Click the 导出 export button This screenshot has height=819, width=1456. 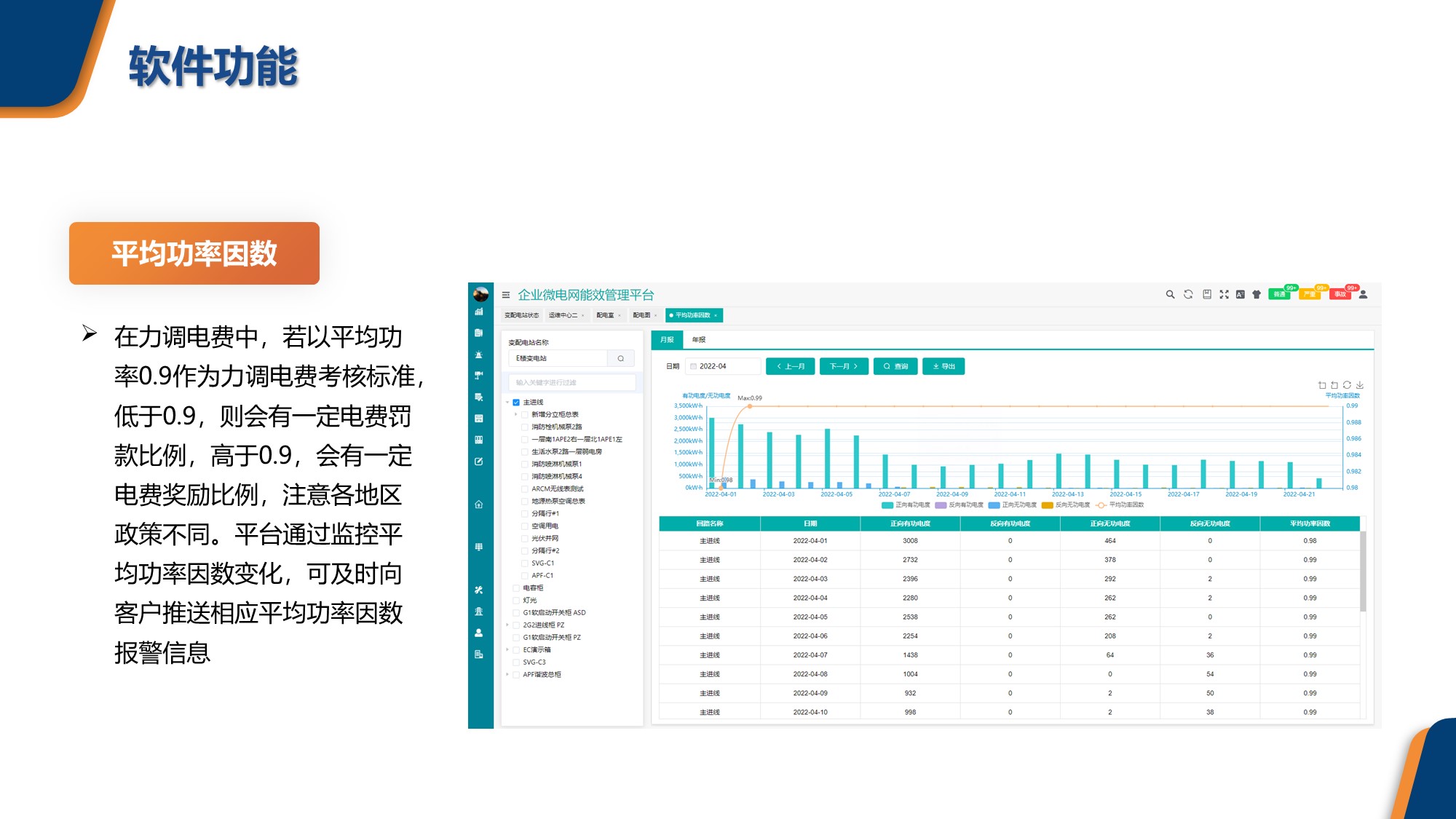pyautogui.click(x=943, y=366)
